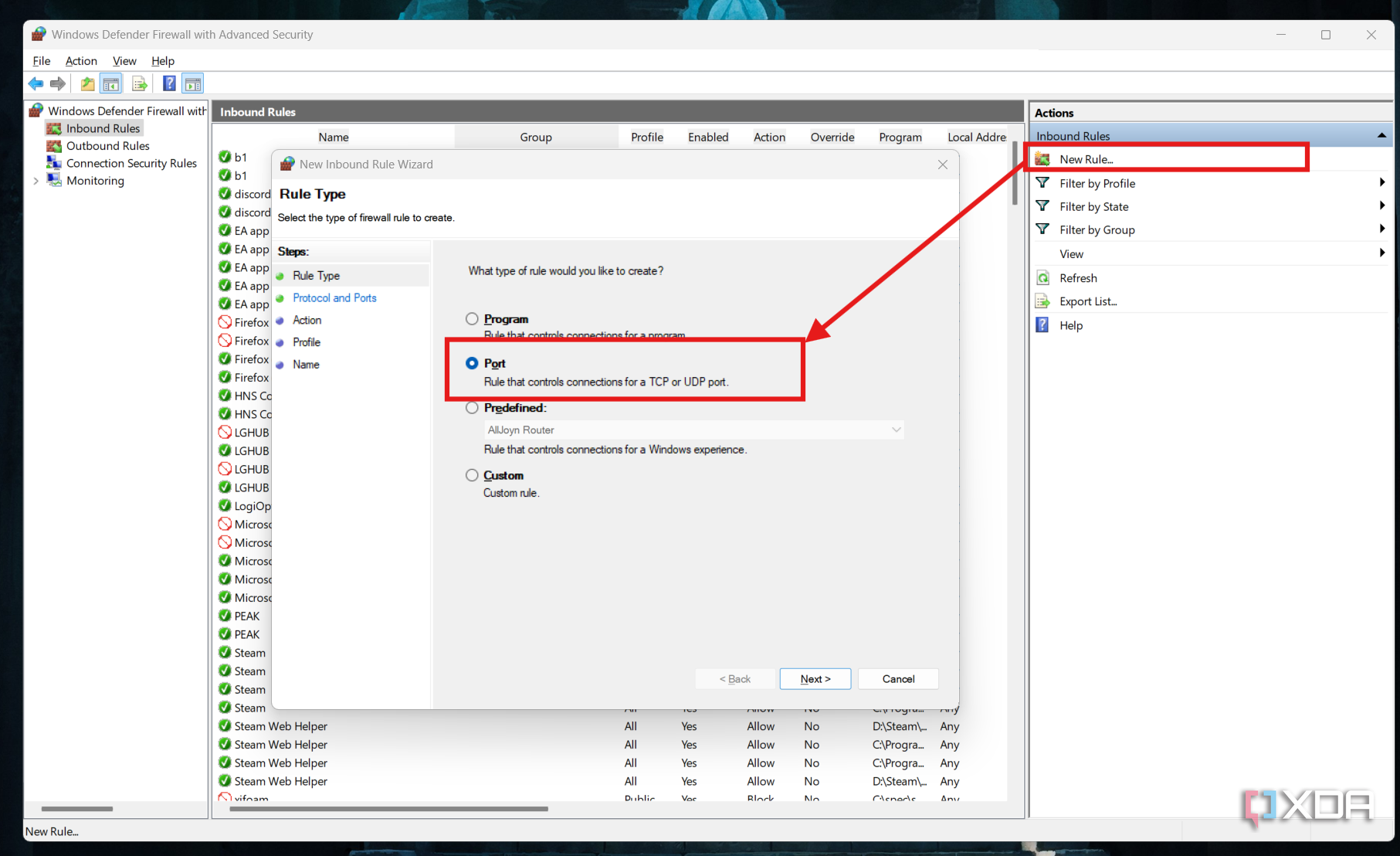The image size is (1400, 856).
Task: Click the Up one level folder icon
Action: (88, 83)
